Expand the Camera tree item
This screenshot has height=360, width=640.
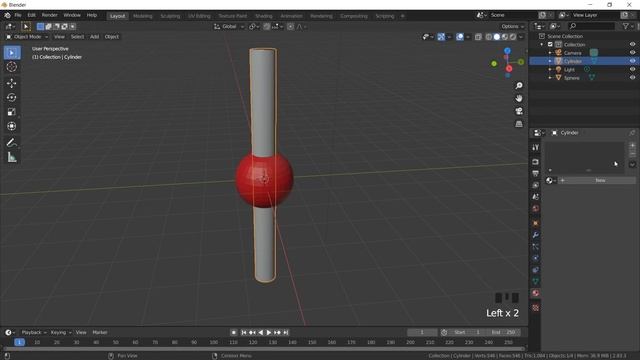click(x=550, y=53)
